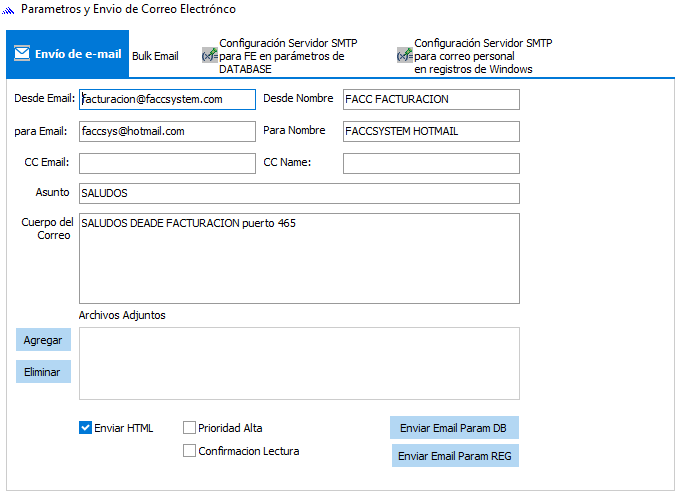Enable the Confirmacion Lectura checkbox
Viewport: 693px width, 493px height.
pyautogui.click(x=190, y=451)
